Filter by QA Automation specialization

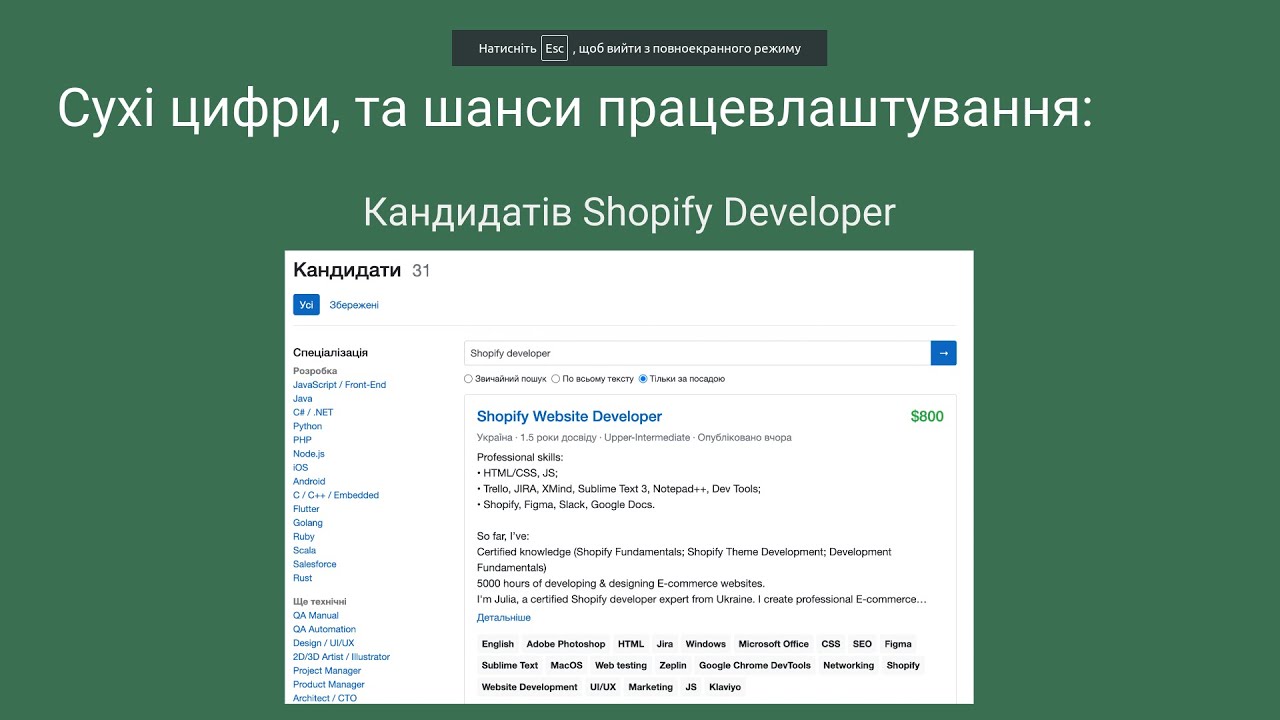click(324, 630)
